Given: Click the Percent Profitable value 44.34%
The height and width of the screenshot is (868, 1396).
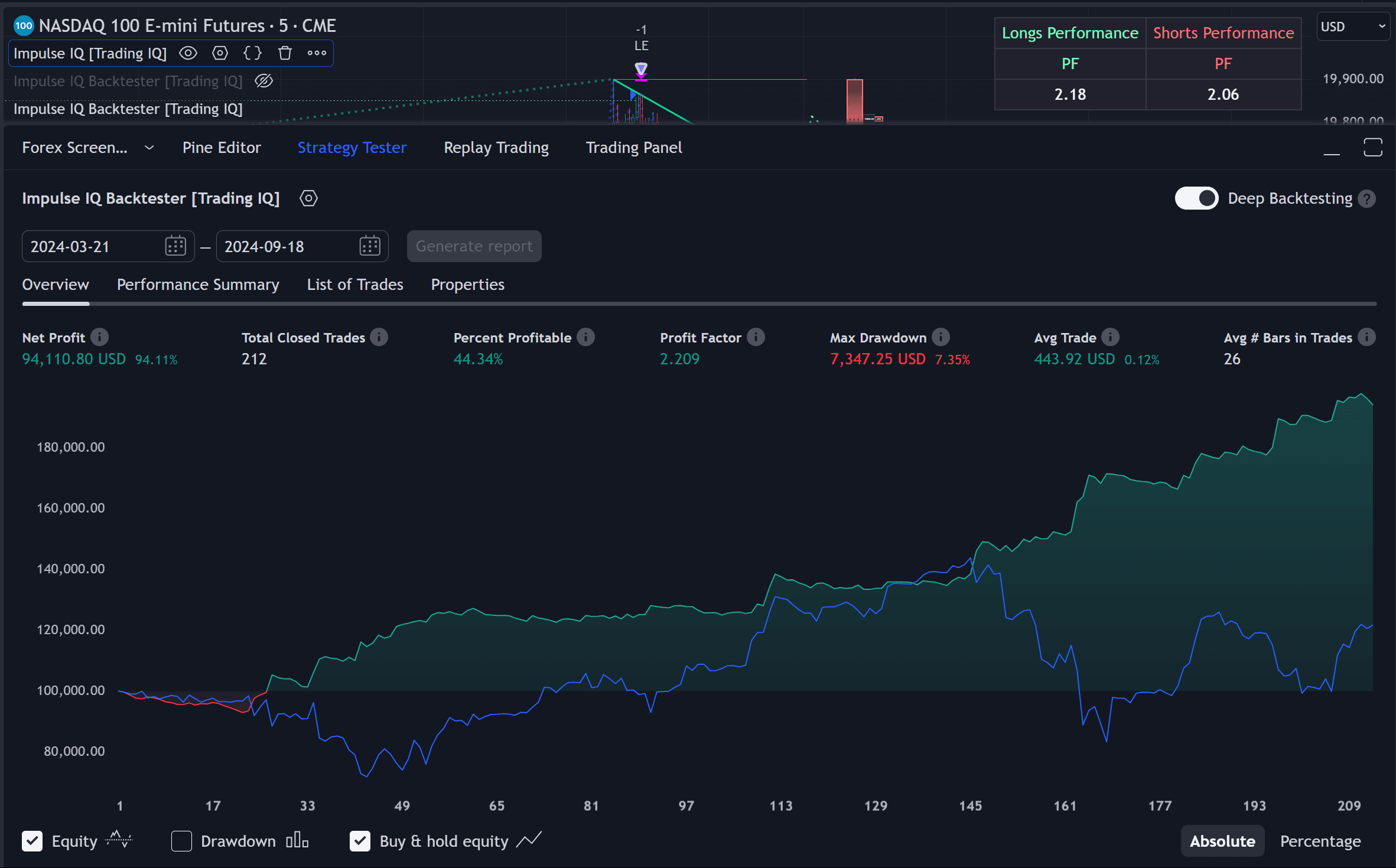Looking at the screenshot, I should [478, 359].
